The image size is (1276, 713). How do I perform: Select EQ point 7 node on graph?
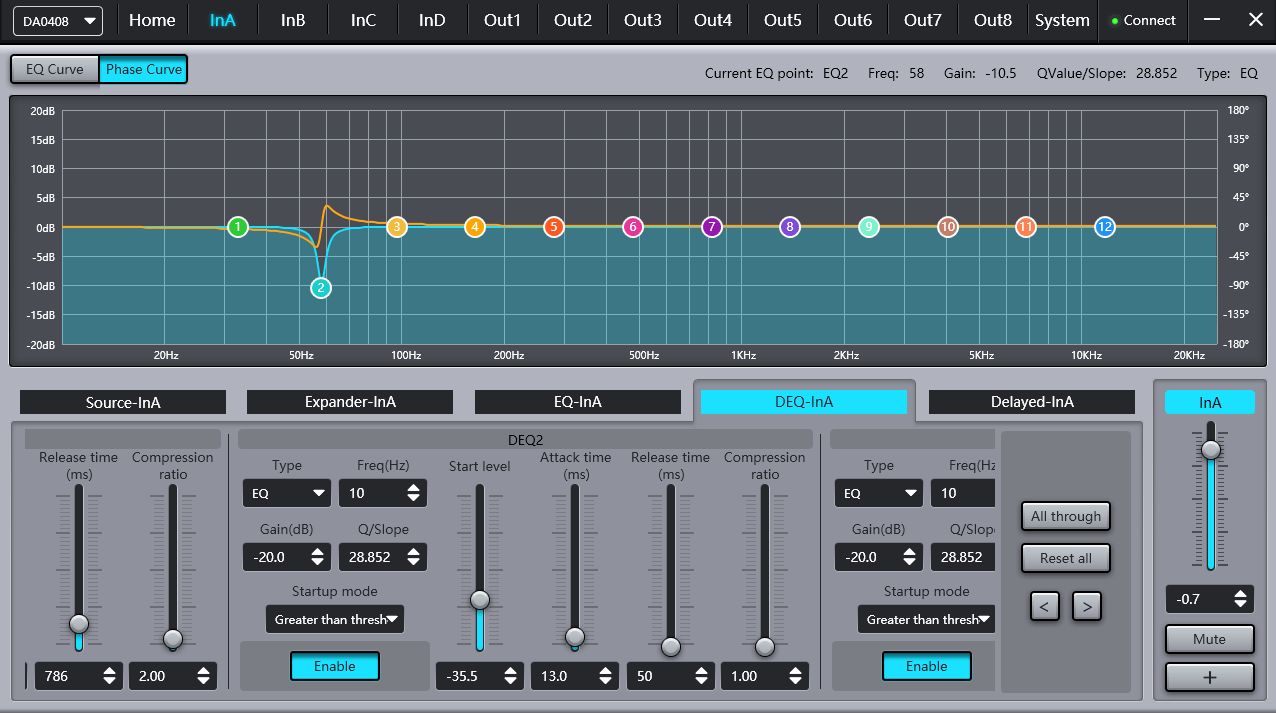point(711,227)
